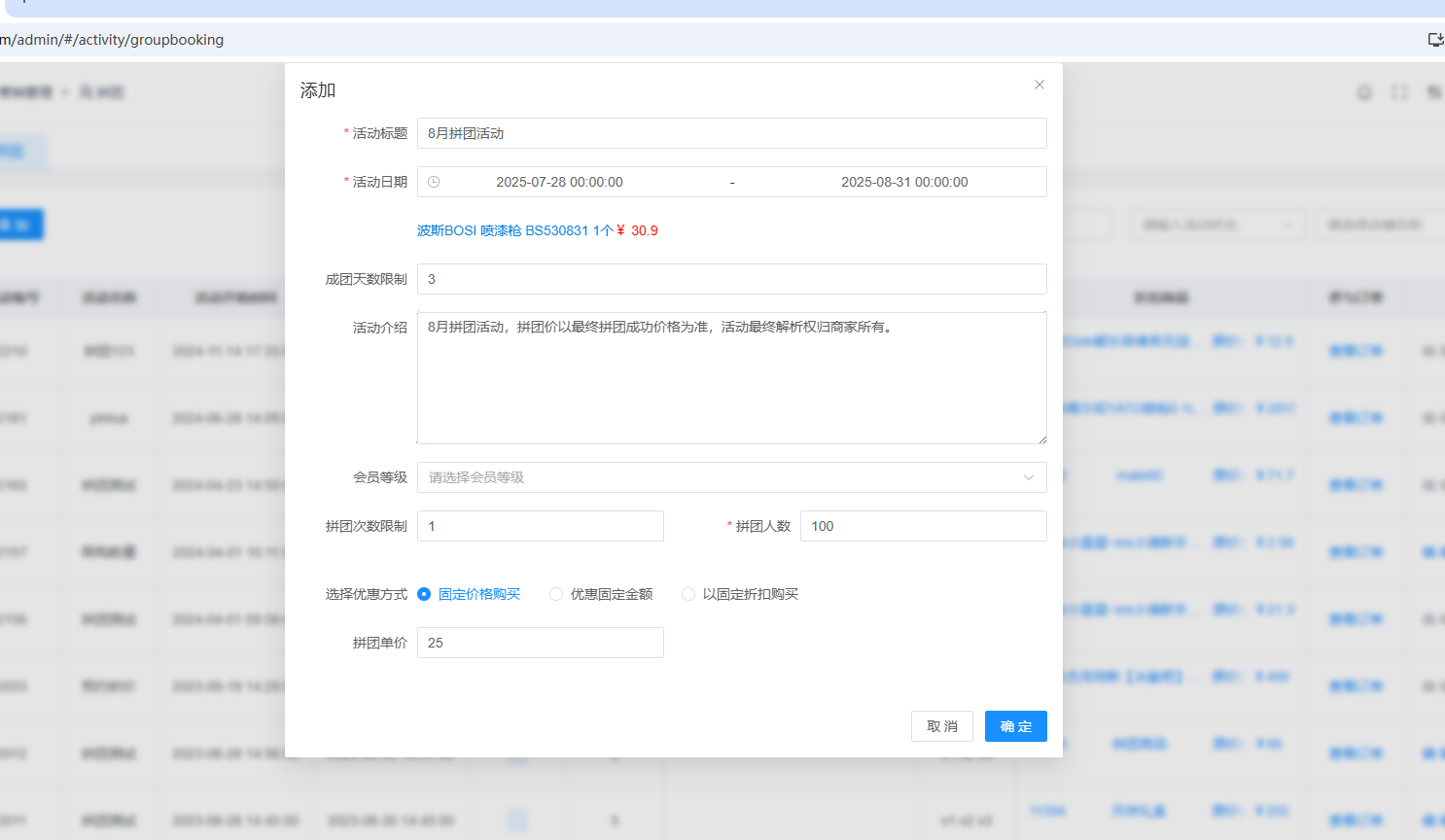Image resolution: width=1445 pixels, height=840 pixels.
Task: Click the browser address bar URL
Action: click(112, 40)
